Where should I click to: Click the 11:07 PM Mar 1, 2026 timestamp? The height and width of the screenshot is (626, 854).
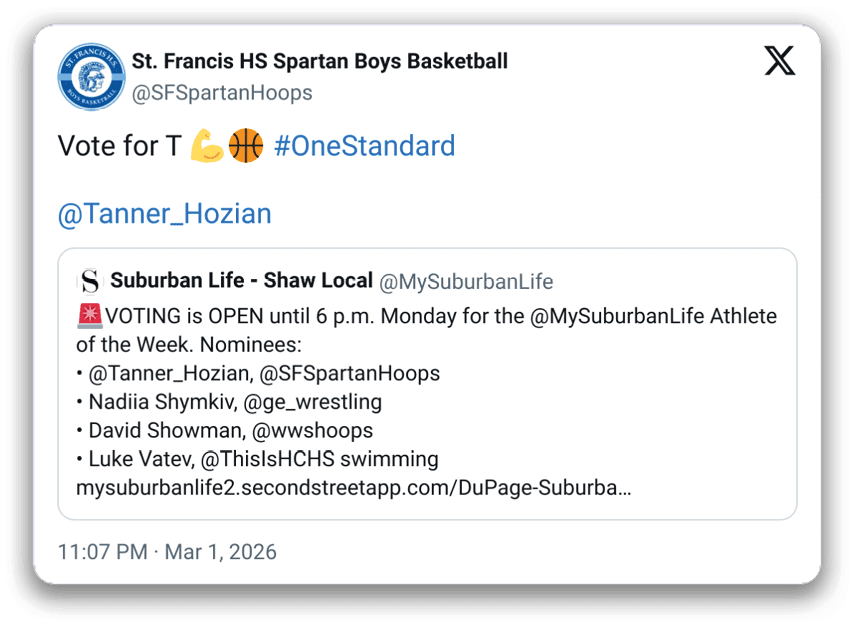click(x=167, y=552)
